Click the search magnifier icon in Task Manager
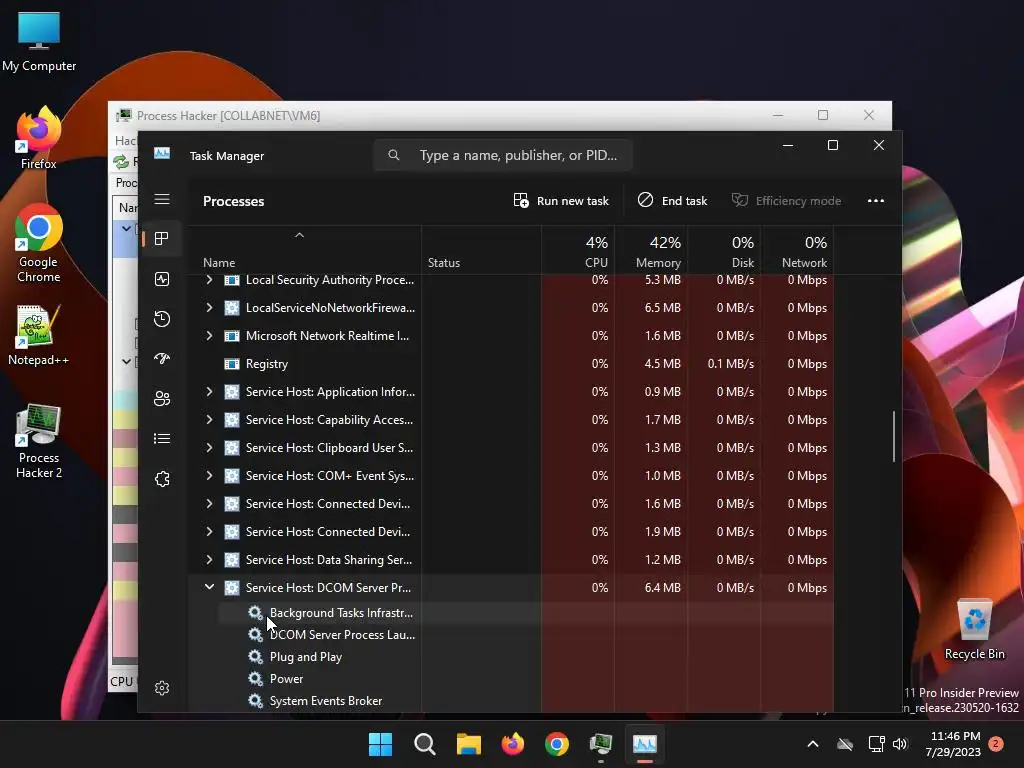1024x768 pixels. [394, 155]
